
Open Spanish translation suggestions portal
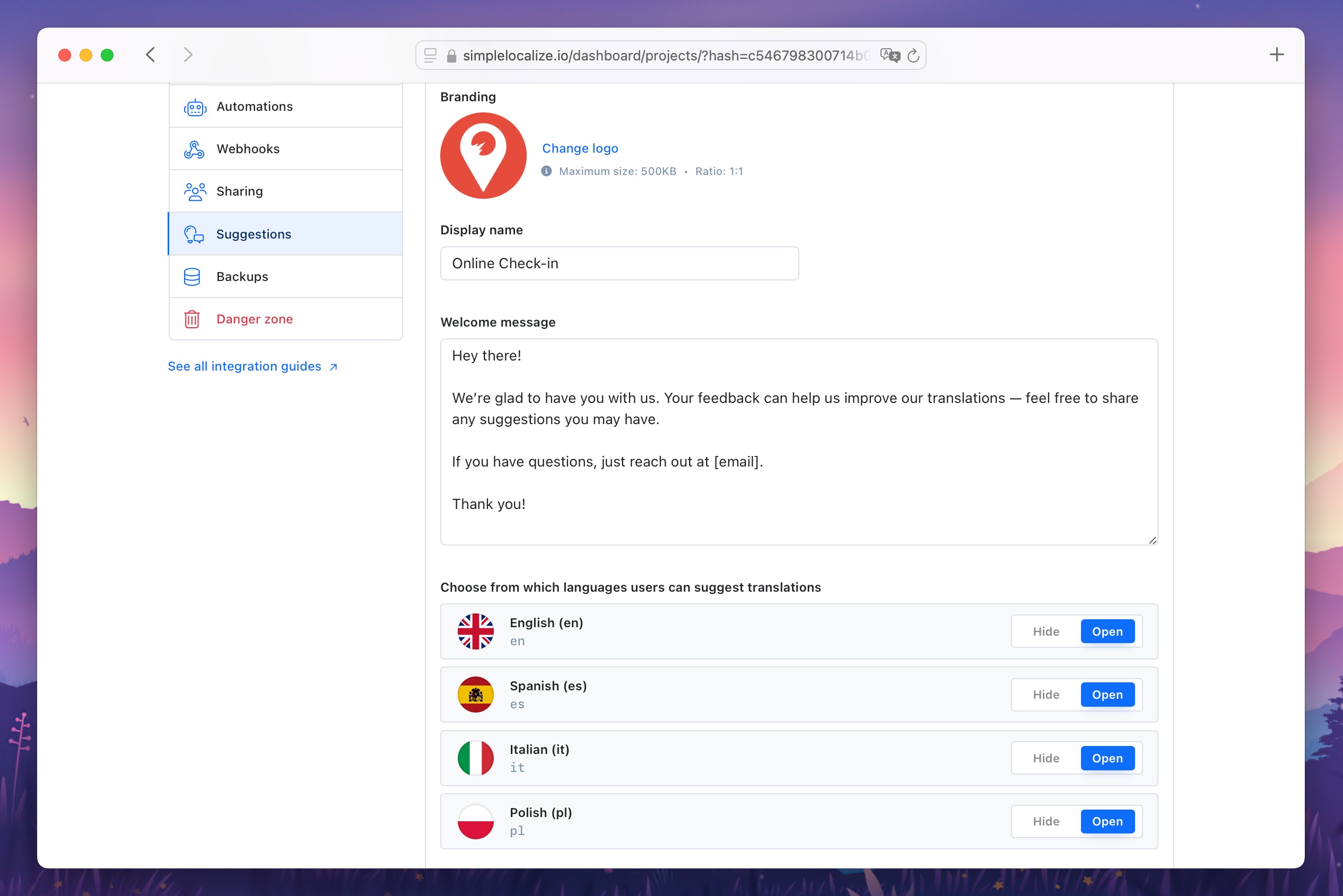1107,694
